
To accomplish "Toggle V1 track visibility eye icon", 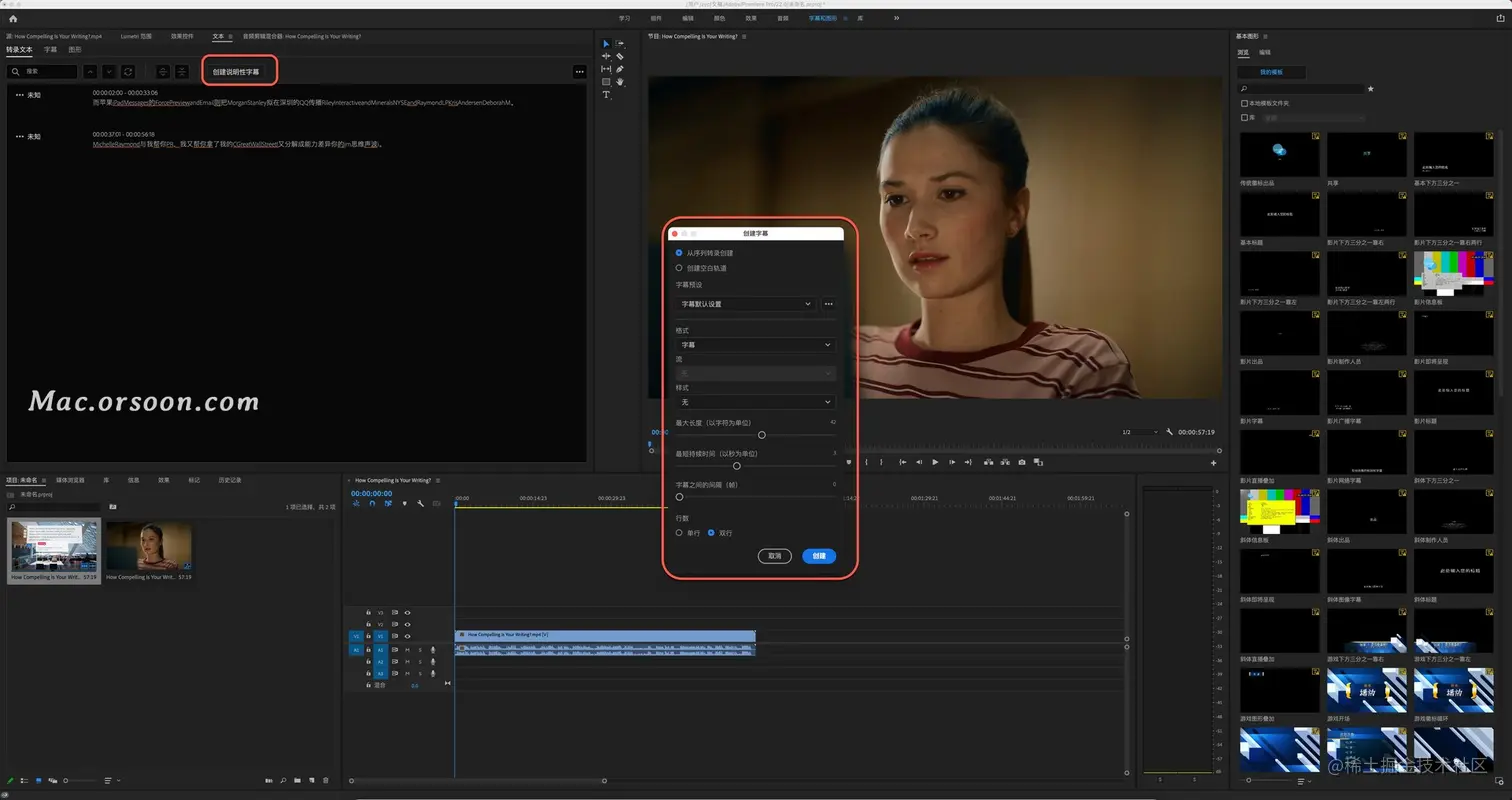I will click(407, 636).
